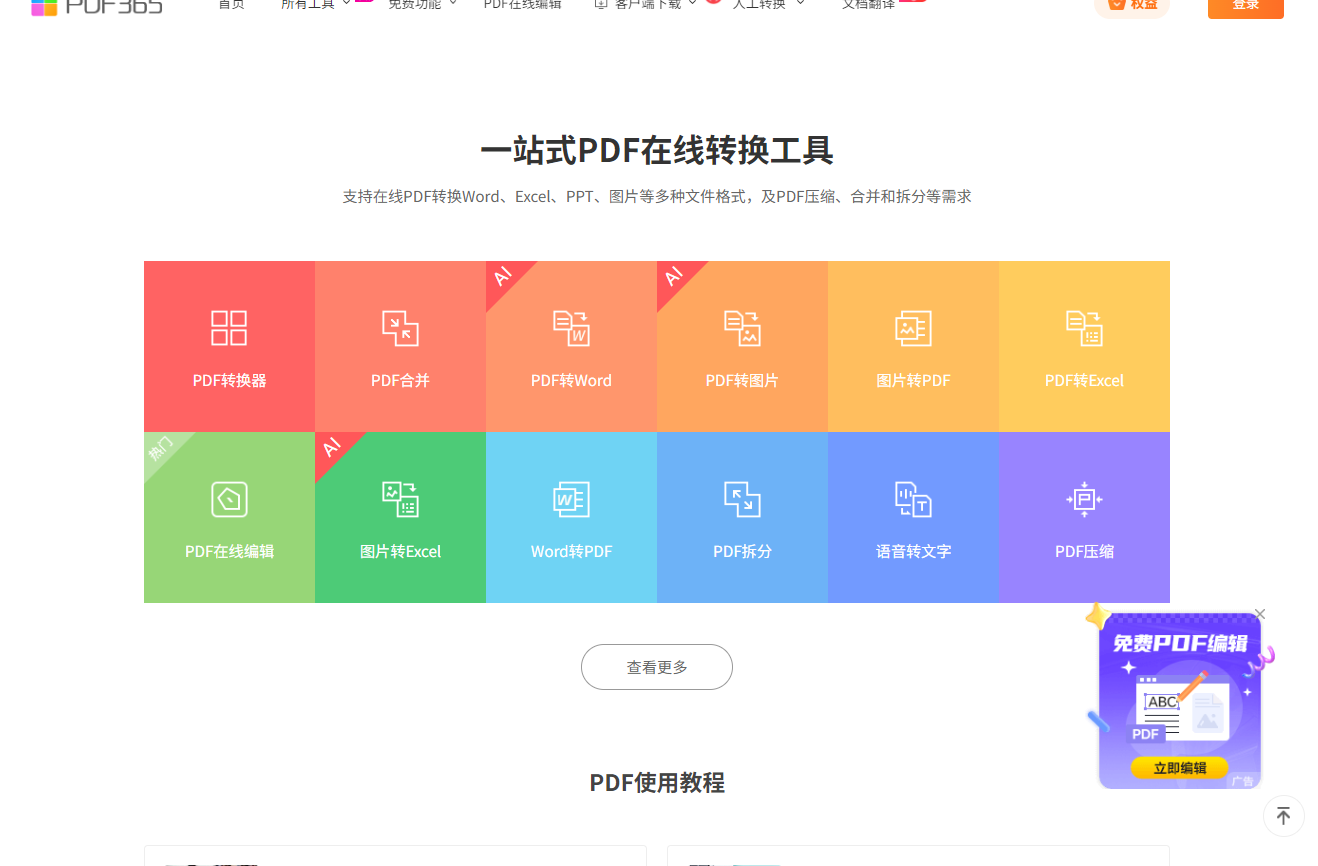This screenshot has width=1318, height=866.
Task: Launch PDF在线编辑 from the green tile
Action: coord(229,518)
